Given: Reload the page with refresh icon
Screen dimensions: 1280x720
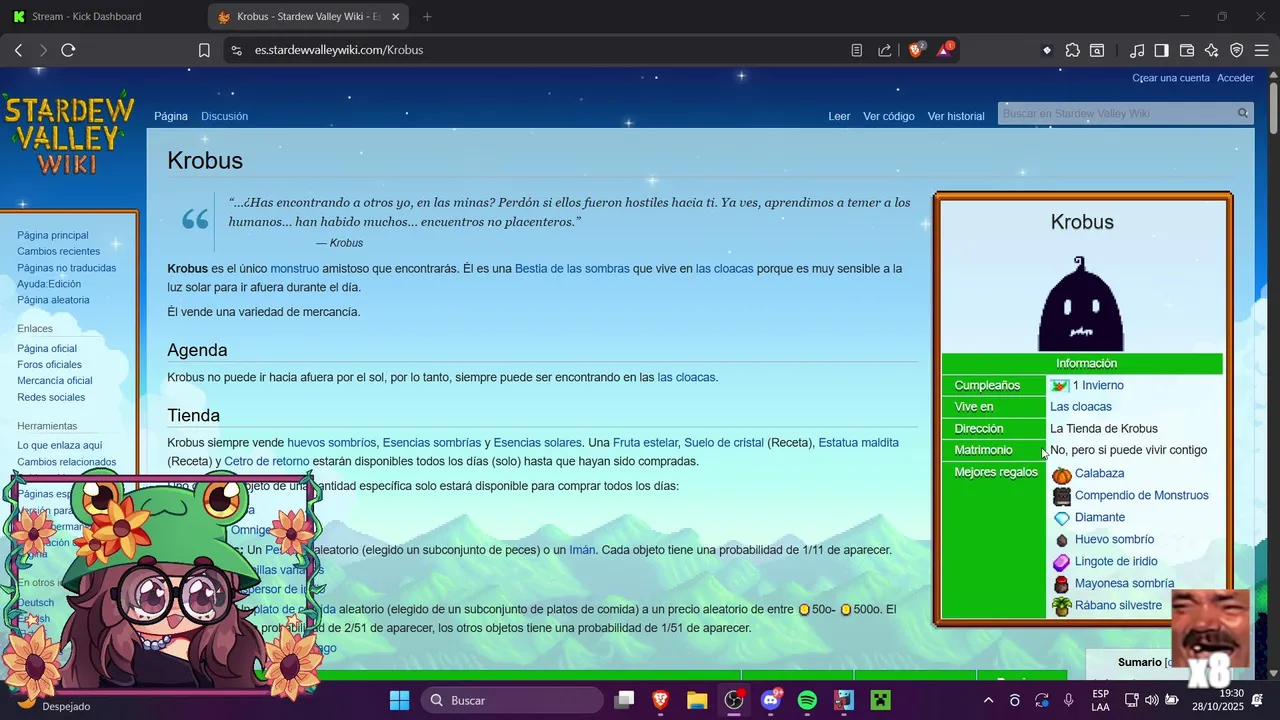Looking at the screenshot, I should [68, 50].
